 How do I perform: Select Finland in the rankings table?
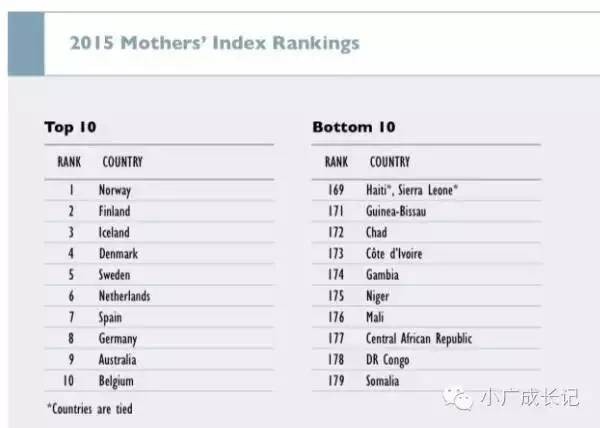coord(114,211)
